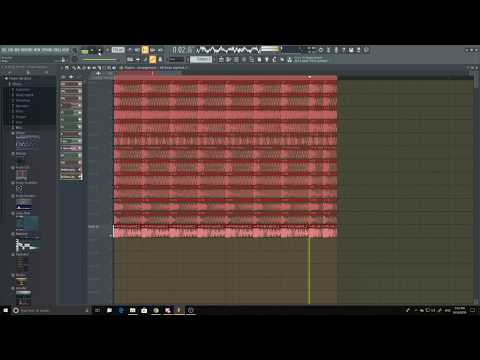Click the green song position slider
The image size is (480, 360).
100,60
